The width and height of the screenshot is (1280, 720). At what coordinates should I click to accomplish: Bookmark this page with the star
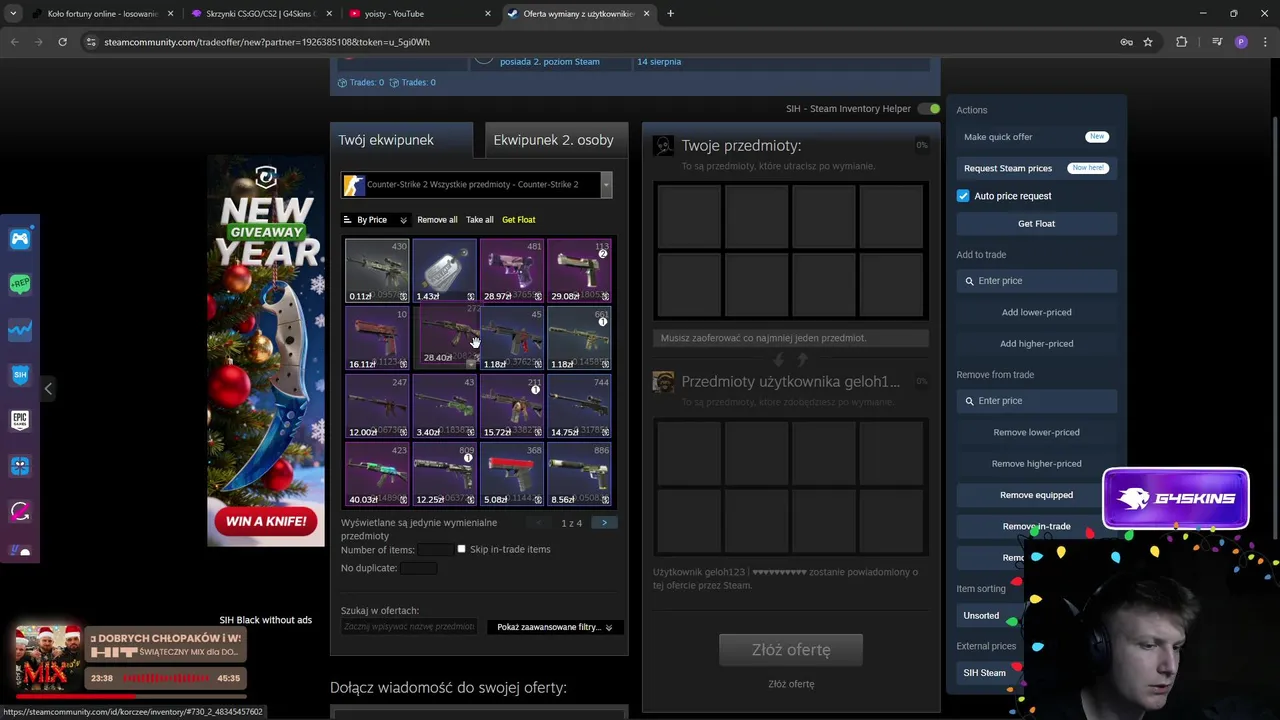click(x=1148, y=42)
